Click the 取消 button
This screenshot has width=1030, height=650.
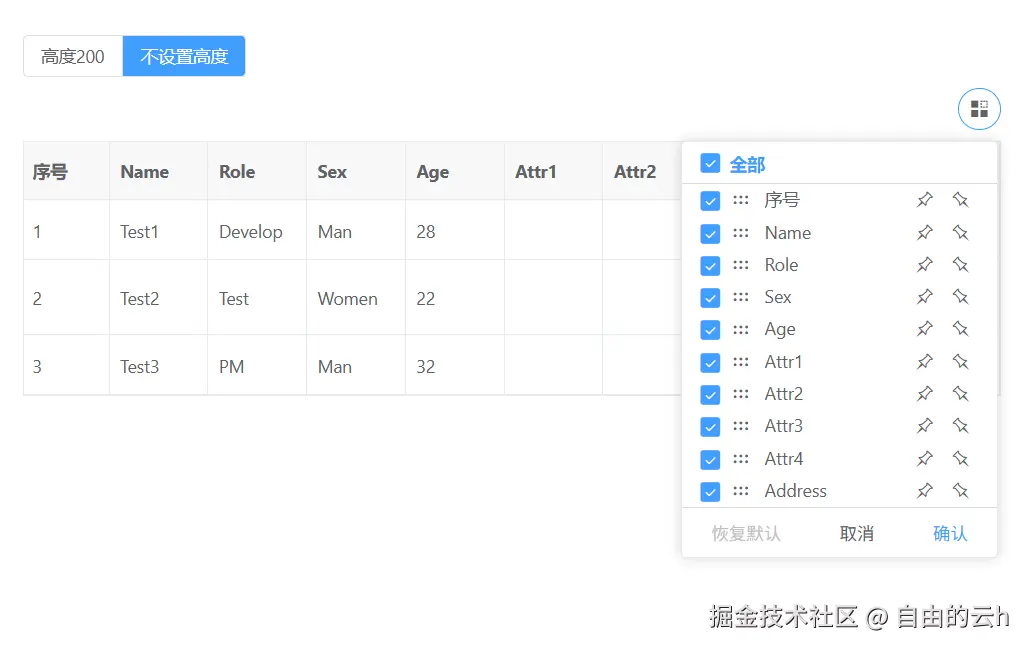click(x=857, y=534)
